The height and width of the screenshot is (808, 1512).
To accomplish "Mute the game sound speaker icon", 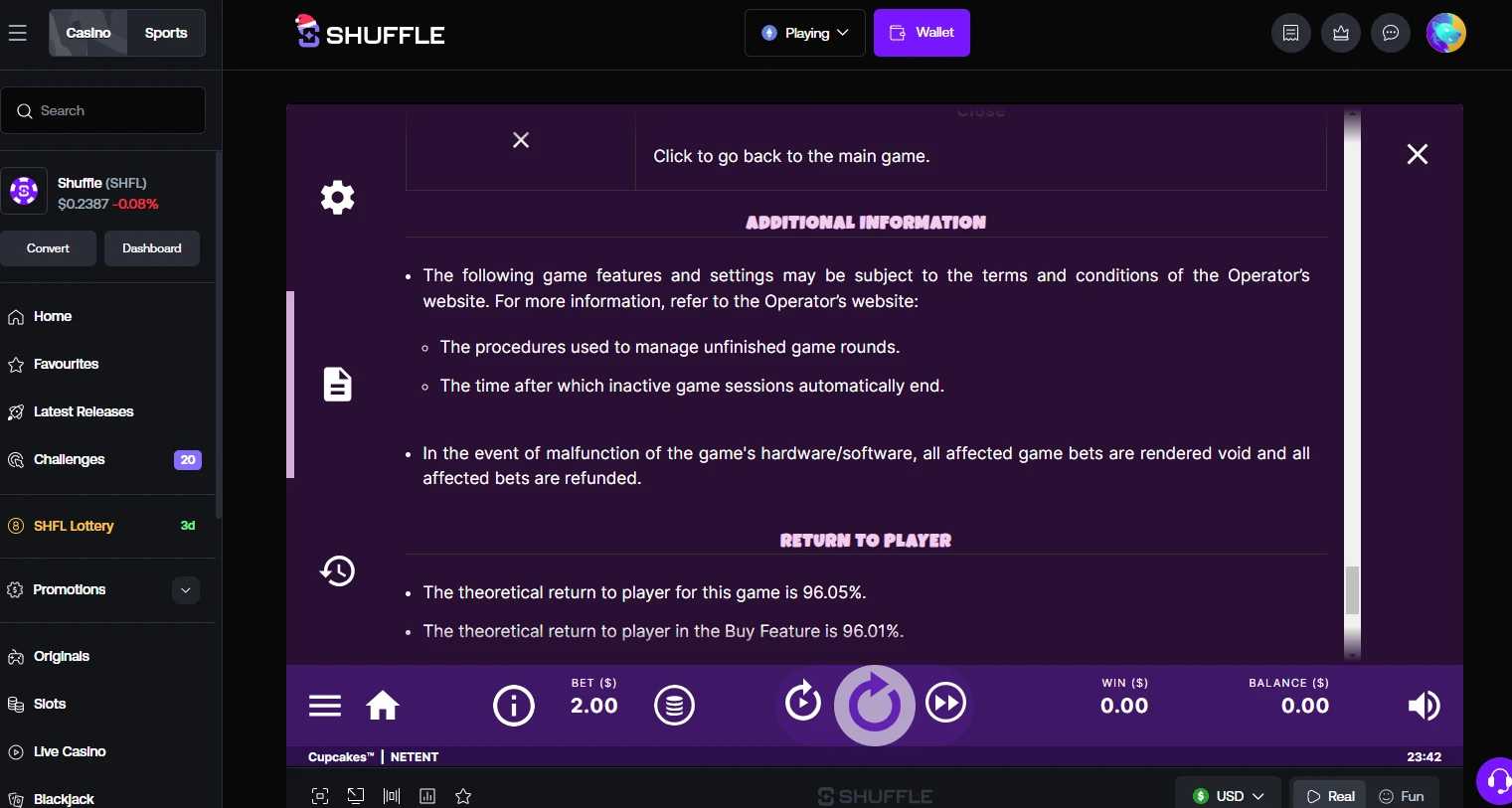I will [1424, 706].
